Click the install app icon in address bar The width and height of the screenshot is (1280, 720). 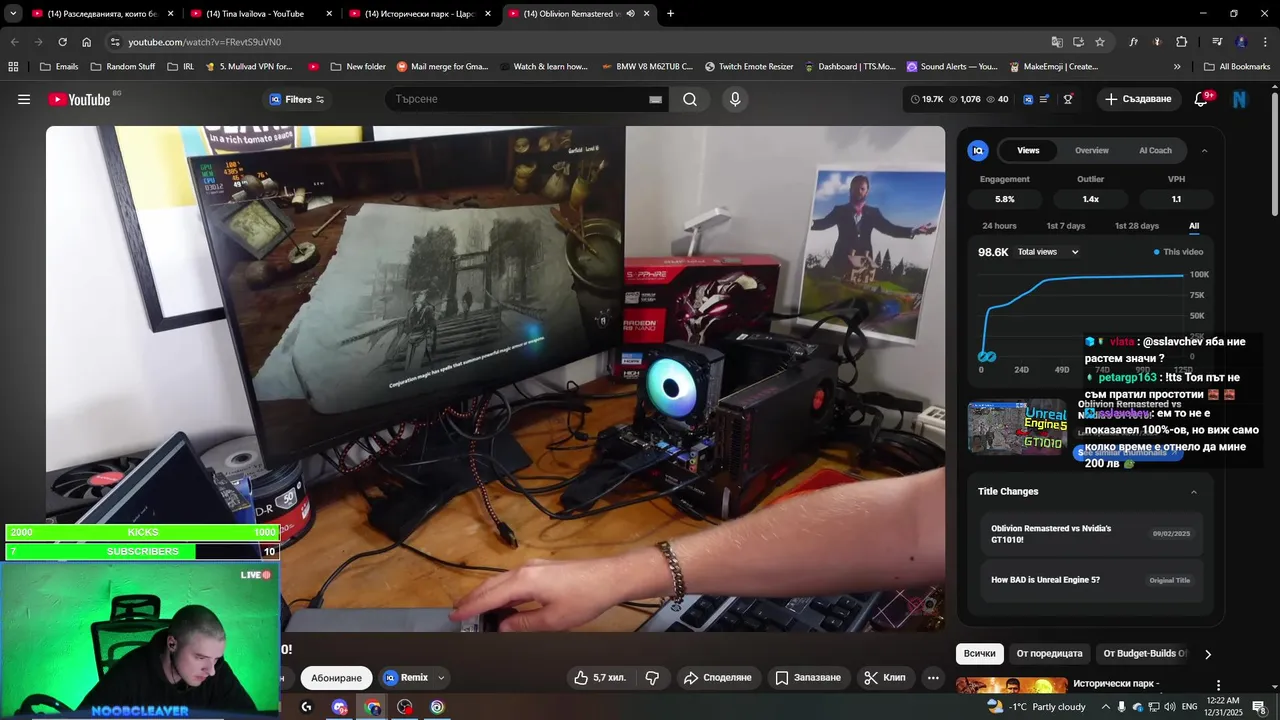tap(1078, 42)
